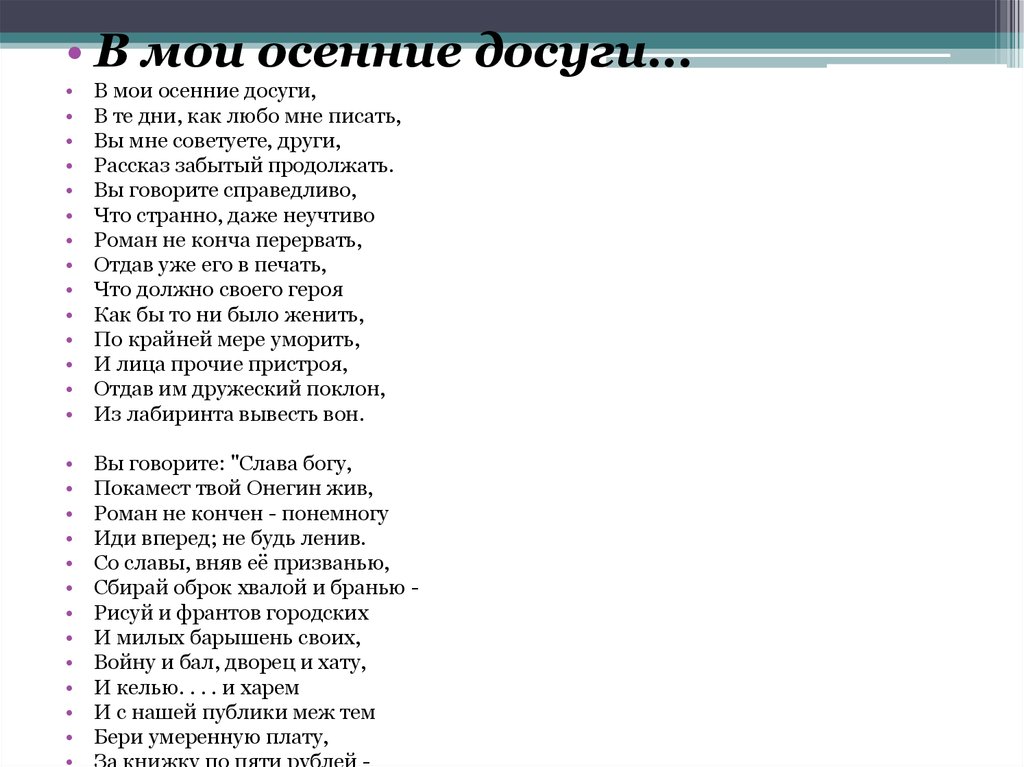Click the line "Рассказ забытый продолжать."

[x=244, y=166]
